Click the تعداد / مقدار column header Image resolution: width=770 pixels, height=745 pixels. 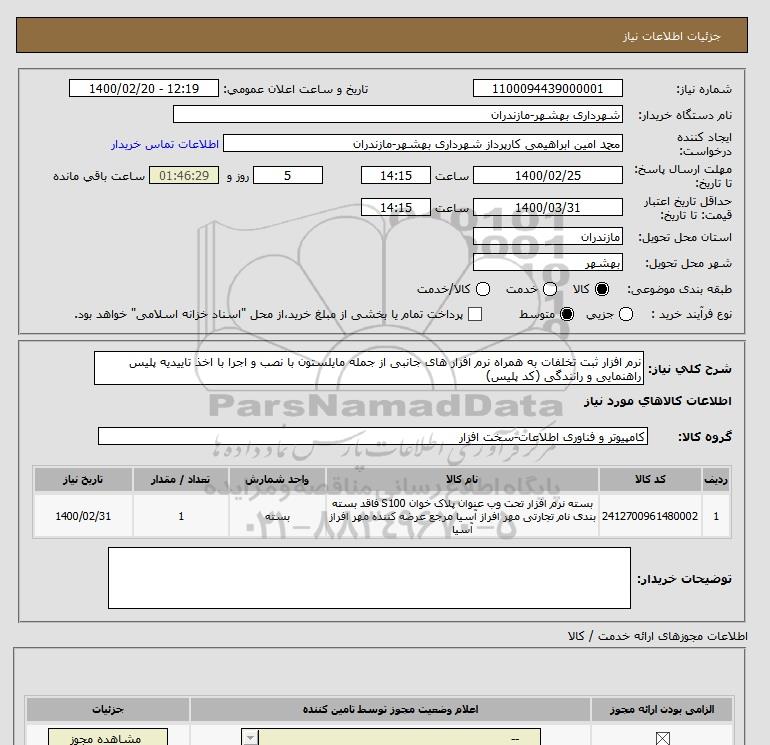coord(181,479)
